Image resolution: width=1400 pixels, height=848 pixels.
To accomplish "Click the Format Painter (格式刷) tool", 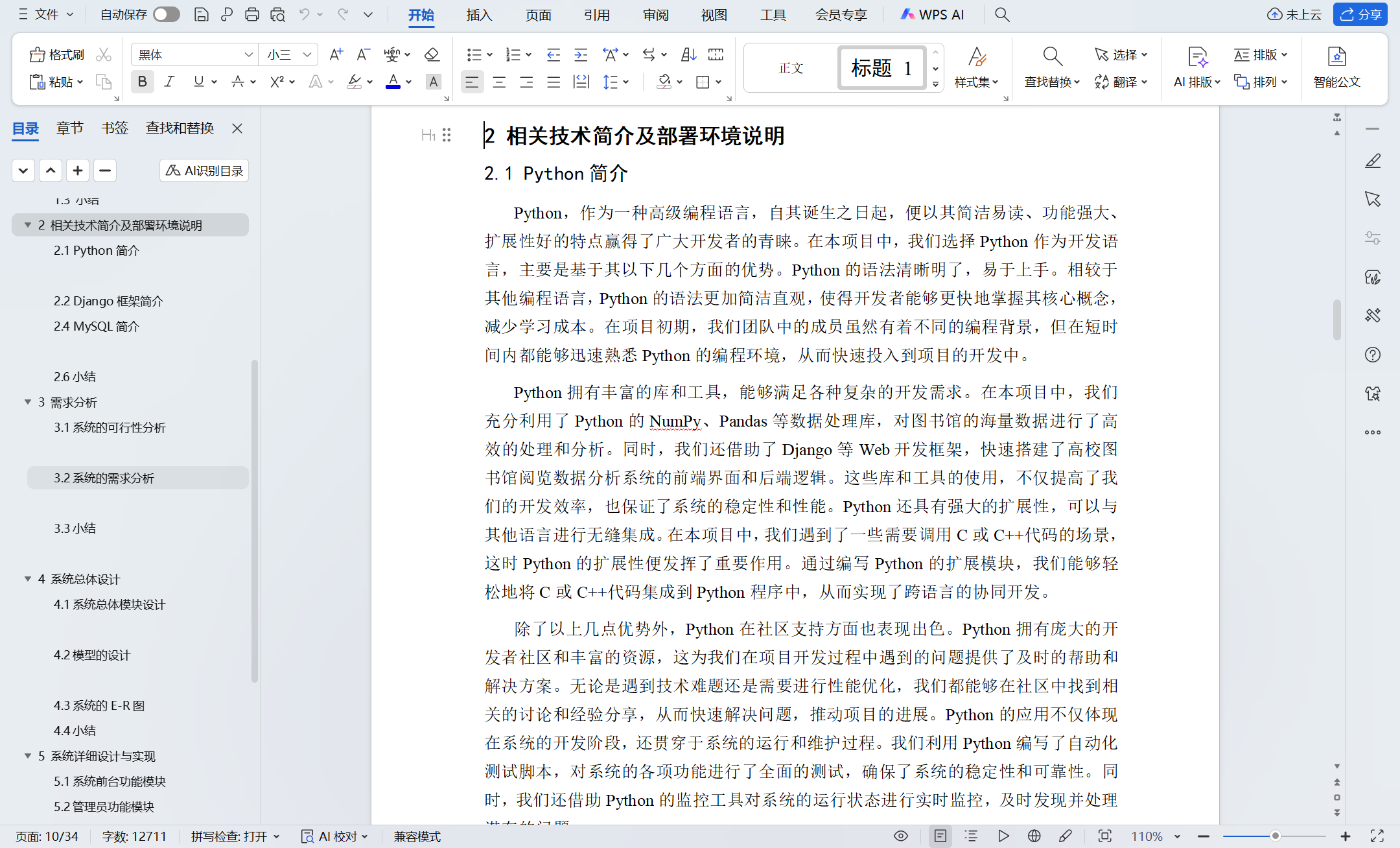I will coord(57,54).
